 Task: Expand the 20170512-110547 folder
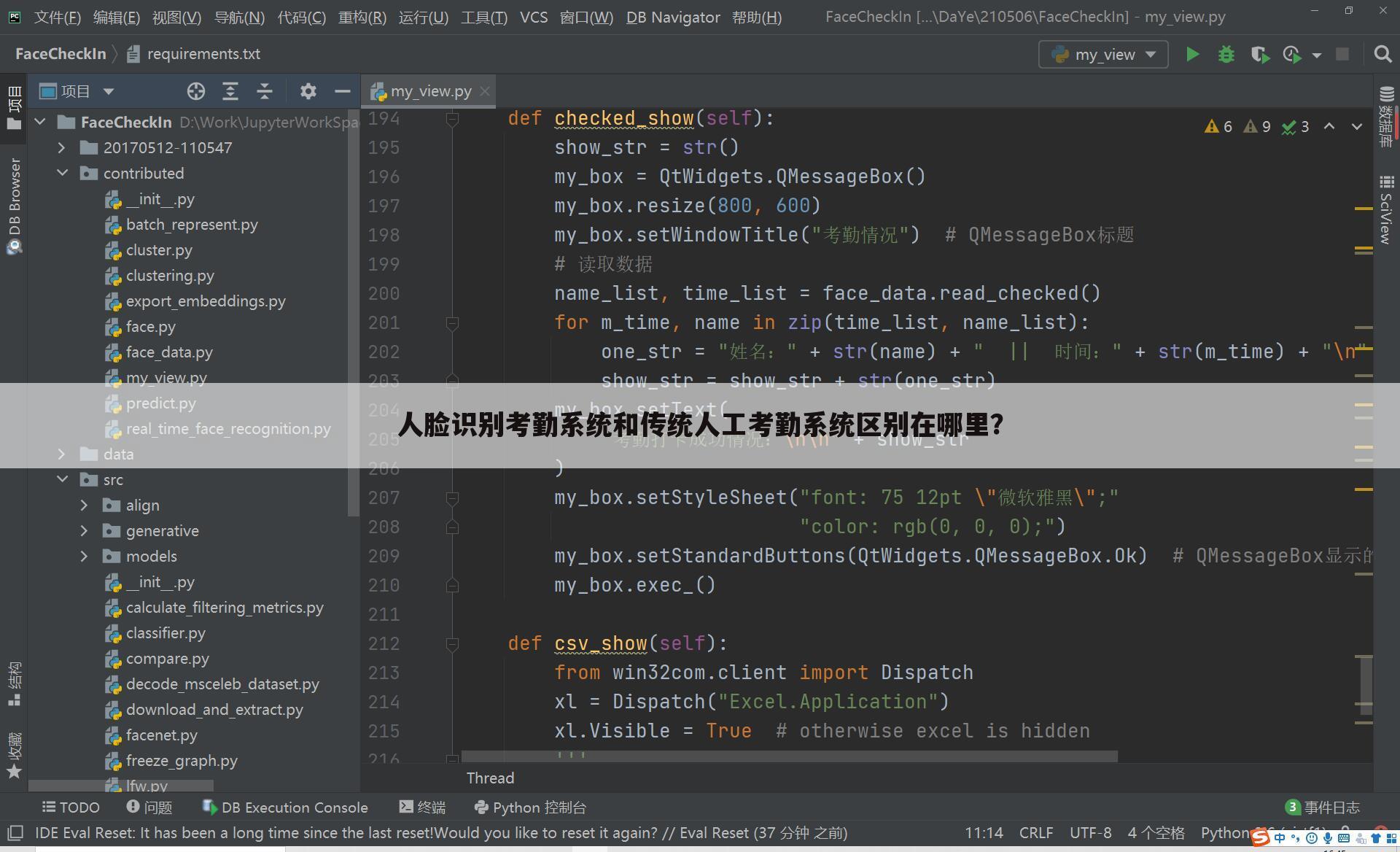(x=62, y=147)
